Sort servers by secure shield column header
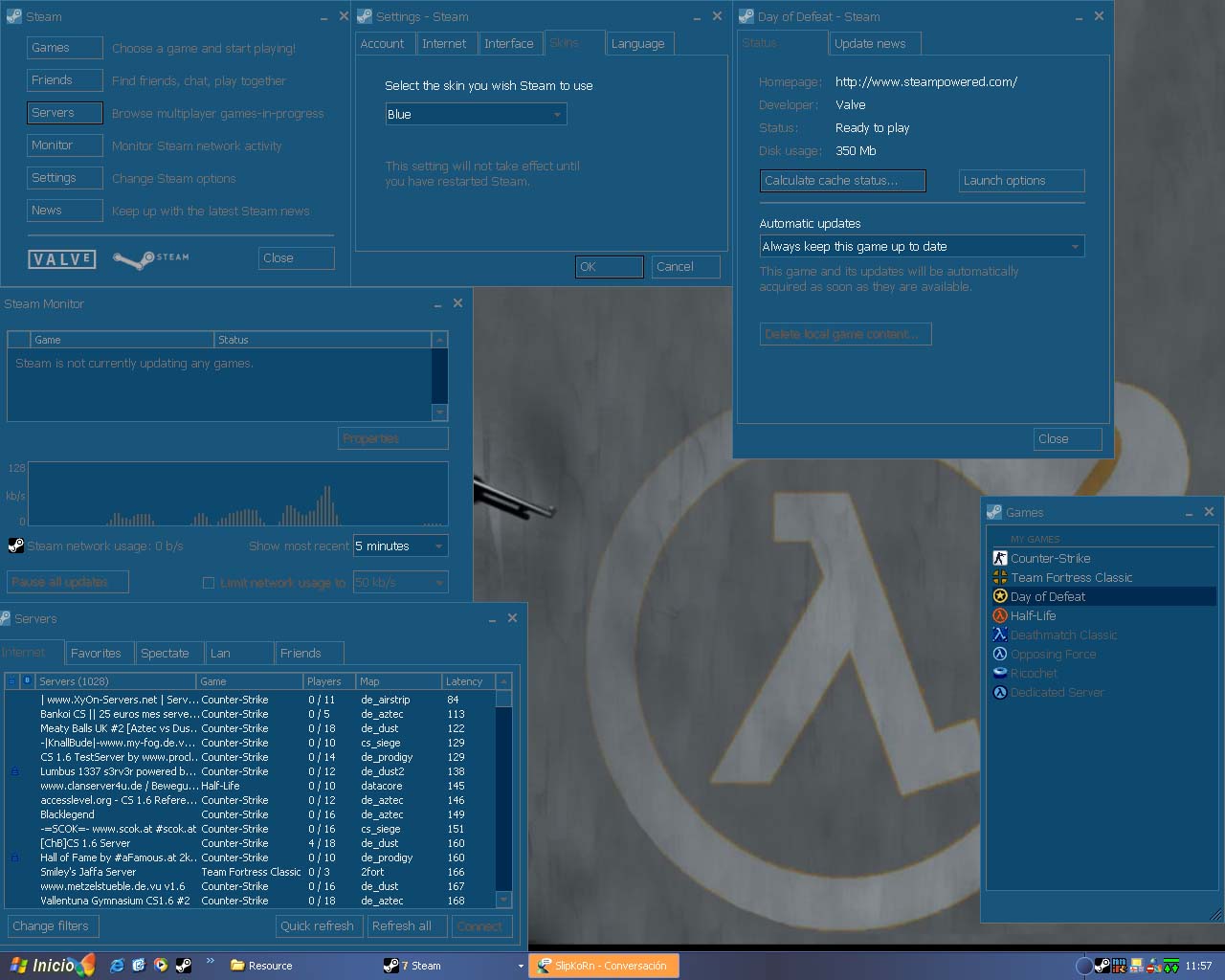 click(27, 681)
